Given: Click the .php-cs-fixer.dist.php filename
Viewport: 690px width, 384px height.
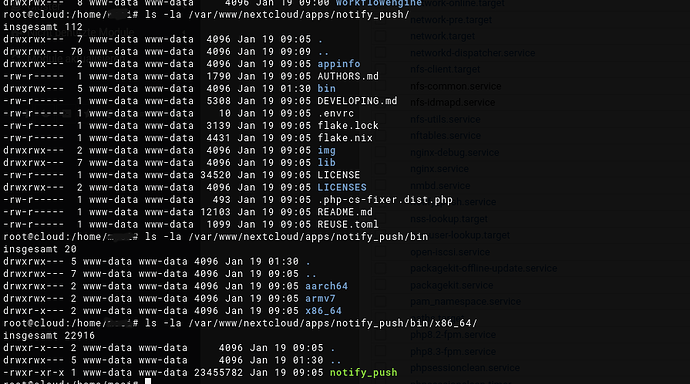Looking at the screenshot, I should 385,200.
